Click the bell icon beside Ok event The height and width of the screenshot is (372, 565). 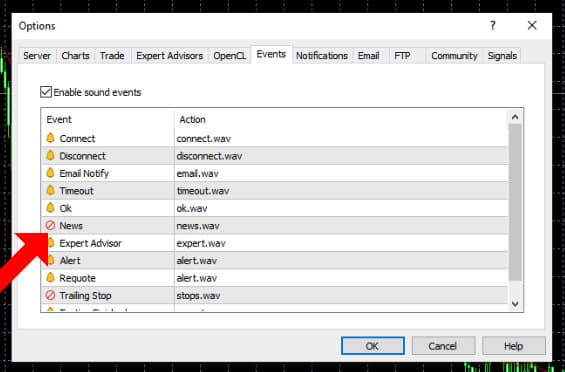(50, 208)
